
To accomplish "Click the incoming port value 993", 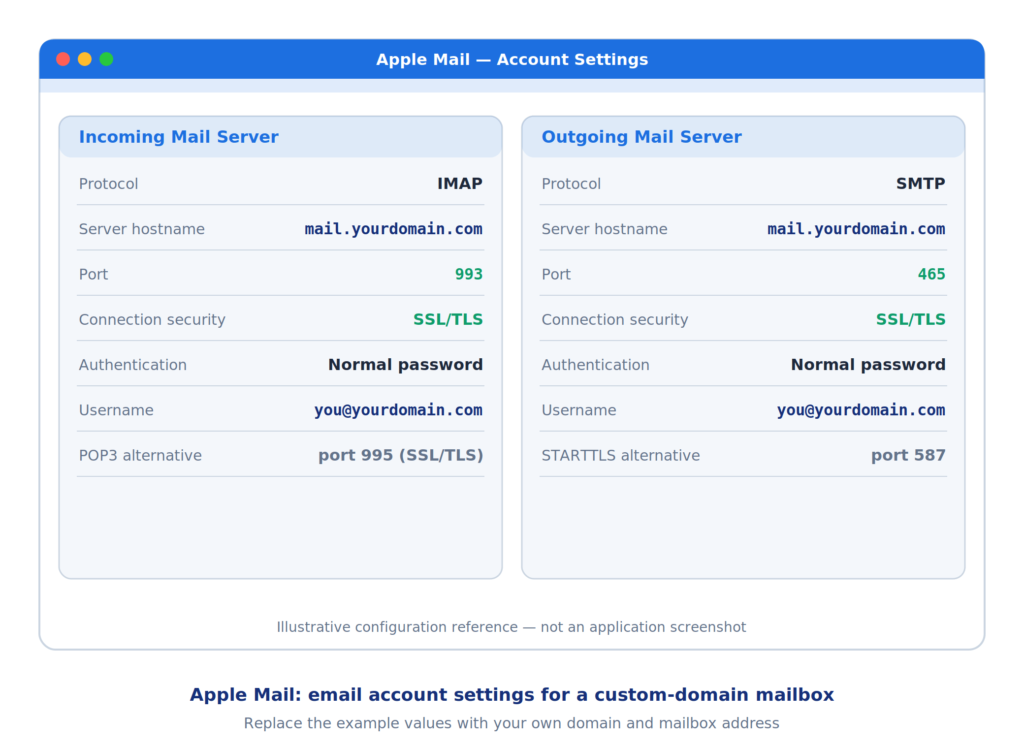I will click(469, 274).
